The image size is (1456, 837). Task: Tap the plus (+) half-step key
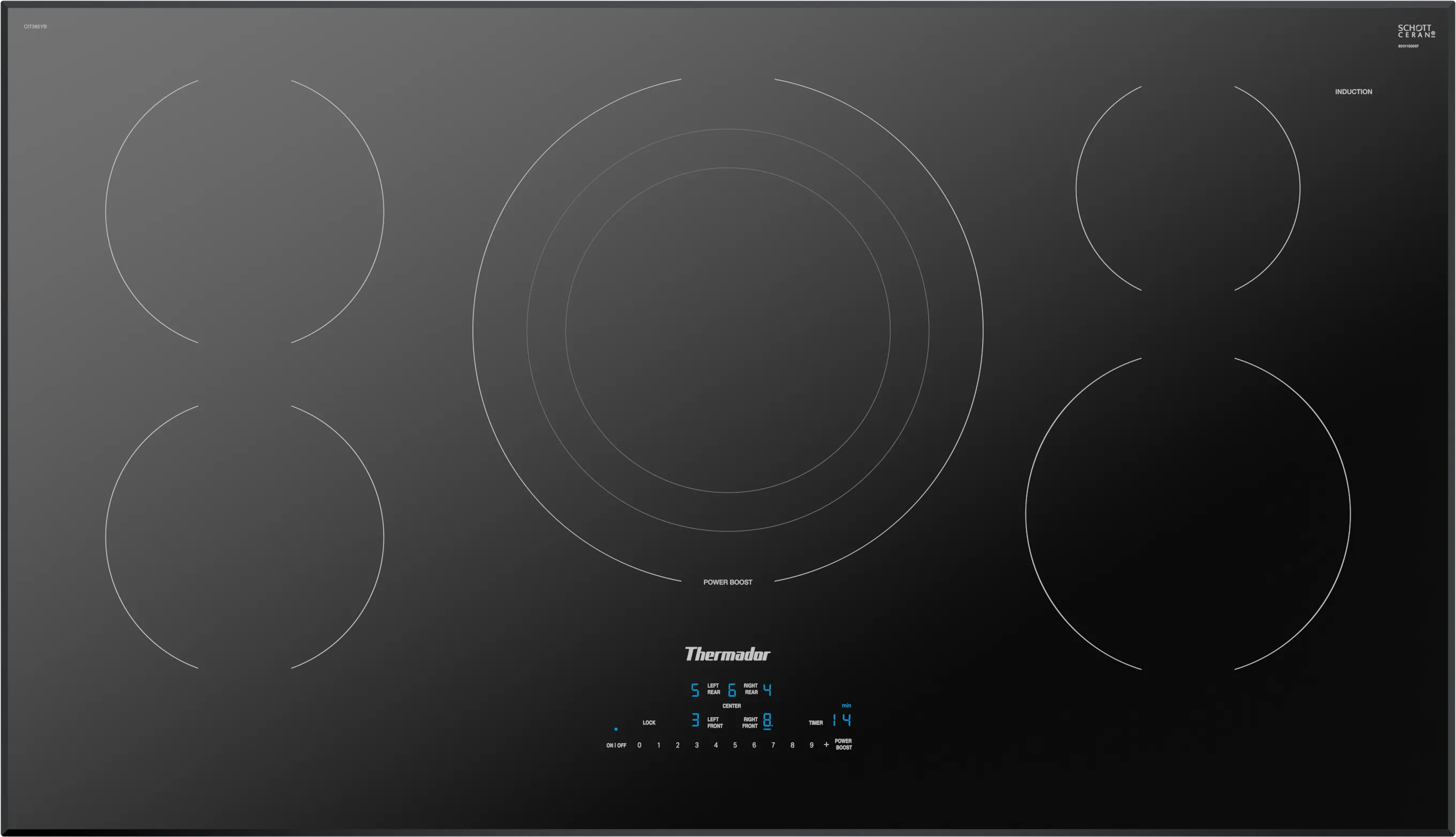[826, 744]
